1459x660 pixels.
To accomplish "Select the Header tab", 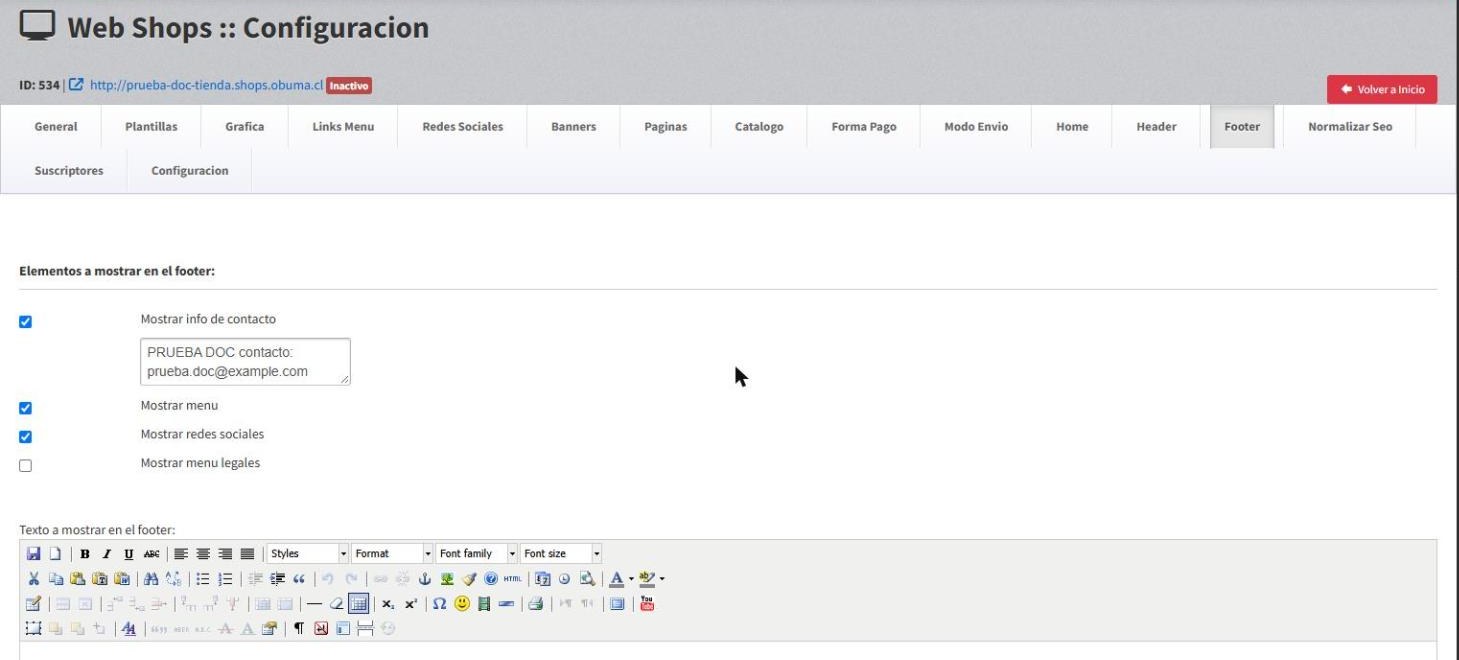I will click(1156, 127).
